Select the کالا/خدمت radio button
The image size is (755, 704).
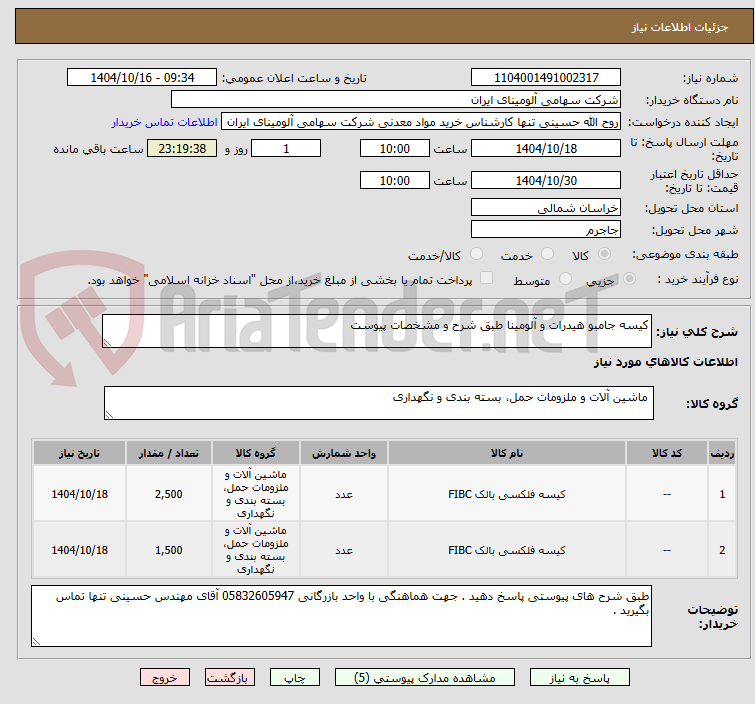click(476, 254)
